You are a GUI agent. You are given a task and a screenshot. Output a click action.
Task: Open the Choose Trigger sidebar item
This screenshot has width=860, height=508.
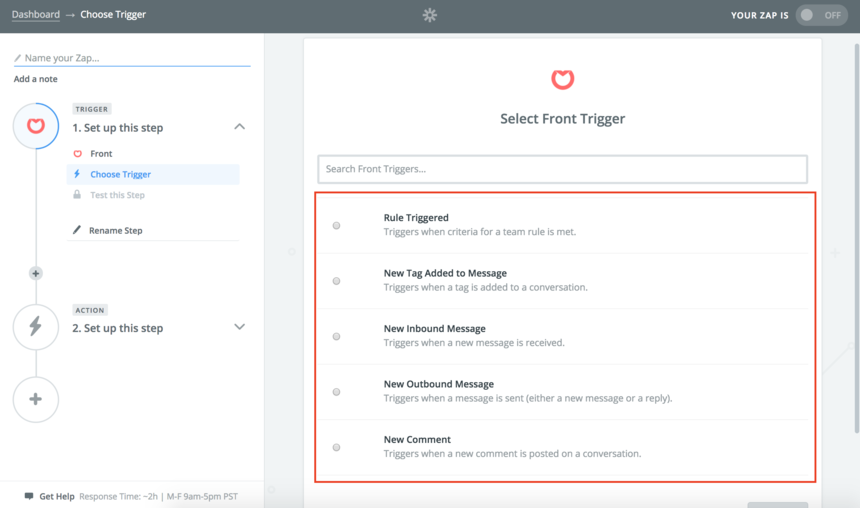[x=153, y=174]
